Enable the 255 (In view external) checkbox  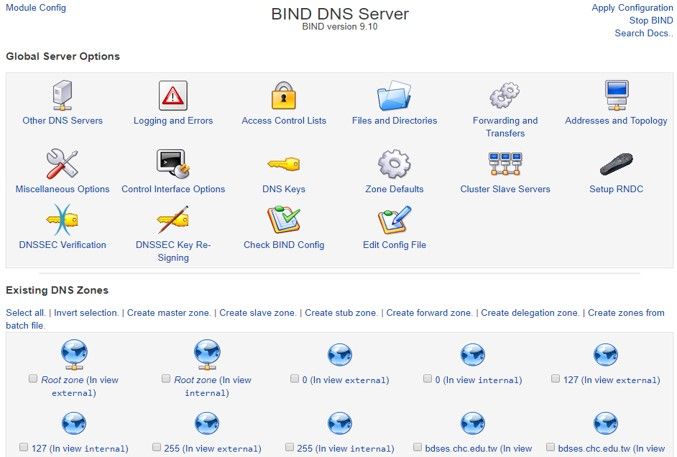[156, 447]
